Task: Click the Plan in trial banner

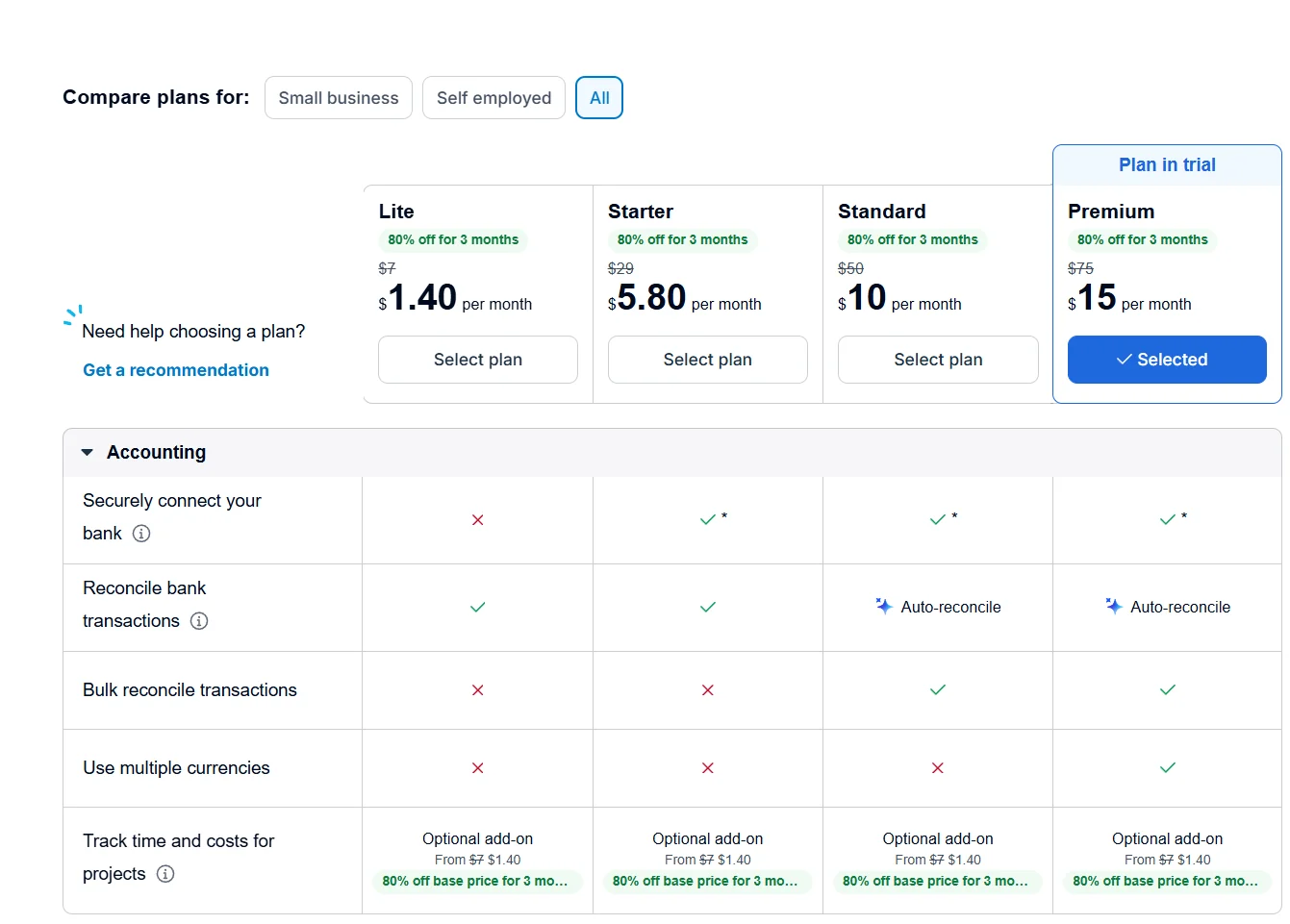Action: [1167, 165]
